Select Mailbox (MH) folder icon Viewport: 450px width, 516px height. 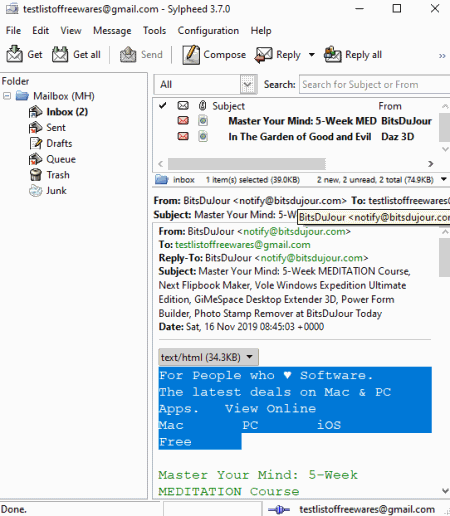[x=22, y=96]
